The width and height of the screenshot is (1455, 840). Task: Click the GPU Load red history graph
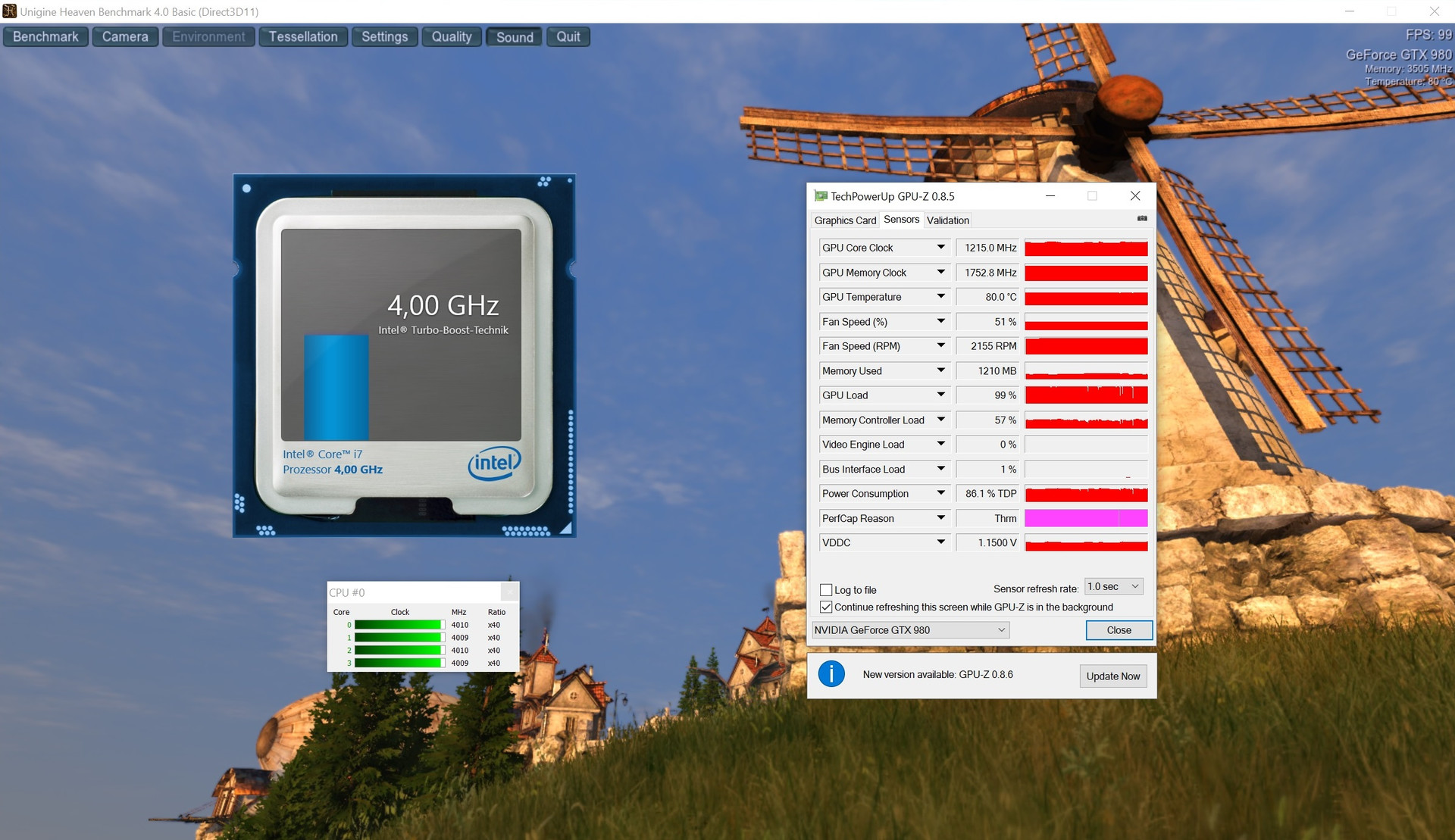tap(1086, 395)
